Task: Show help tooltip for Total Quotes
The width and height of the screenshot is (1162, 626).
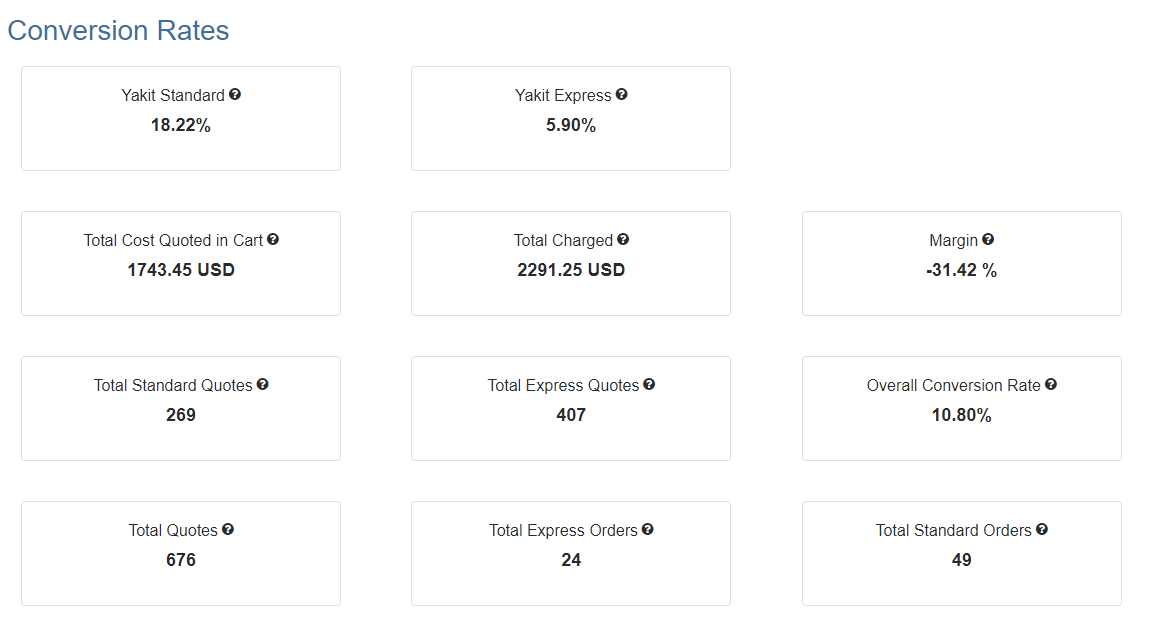Action: click(228, 530)
